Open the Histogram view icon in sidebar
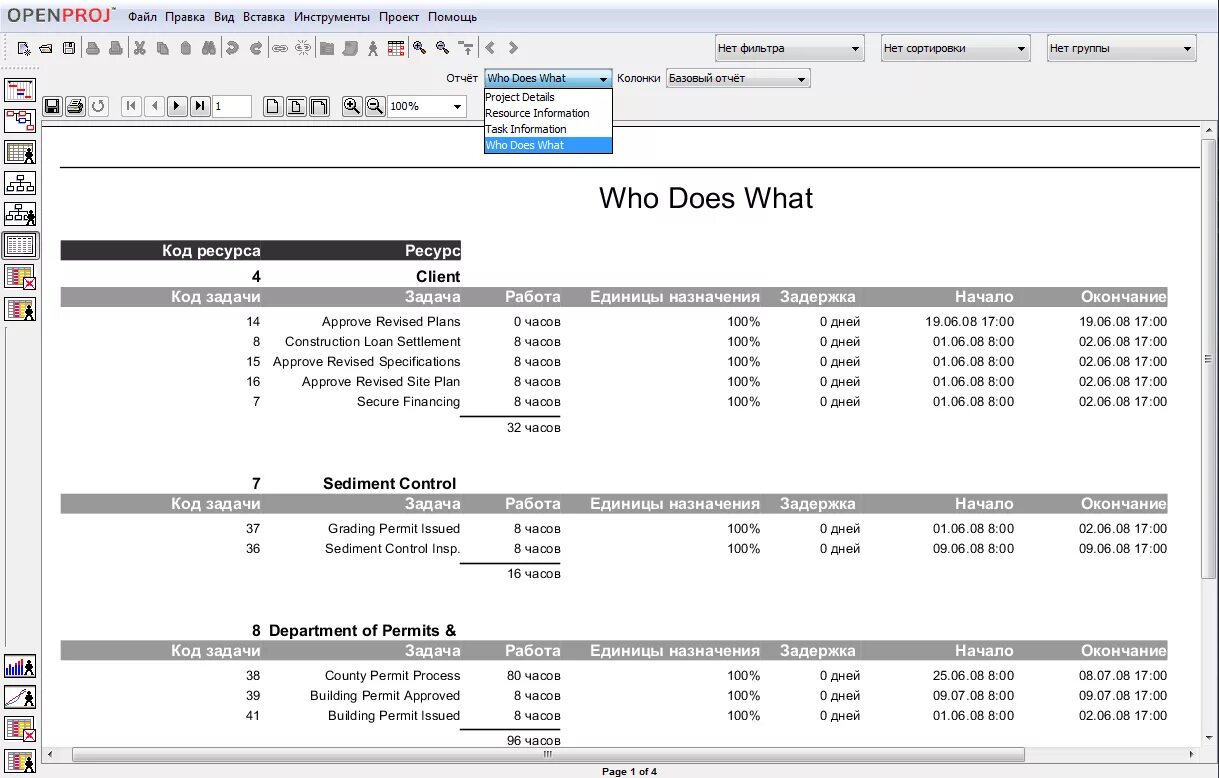 [x=20, y=666]
